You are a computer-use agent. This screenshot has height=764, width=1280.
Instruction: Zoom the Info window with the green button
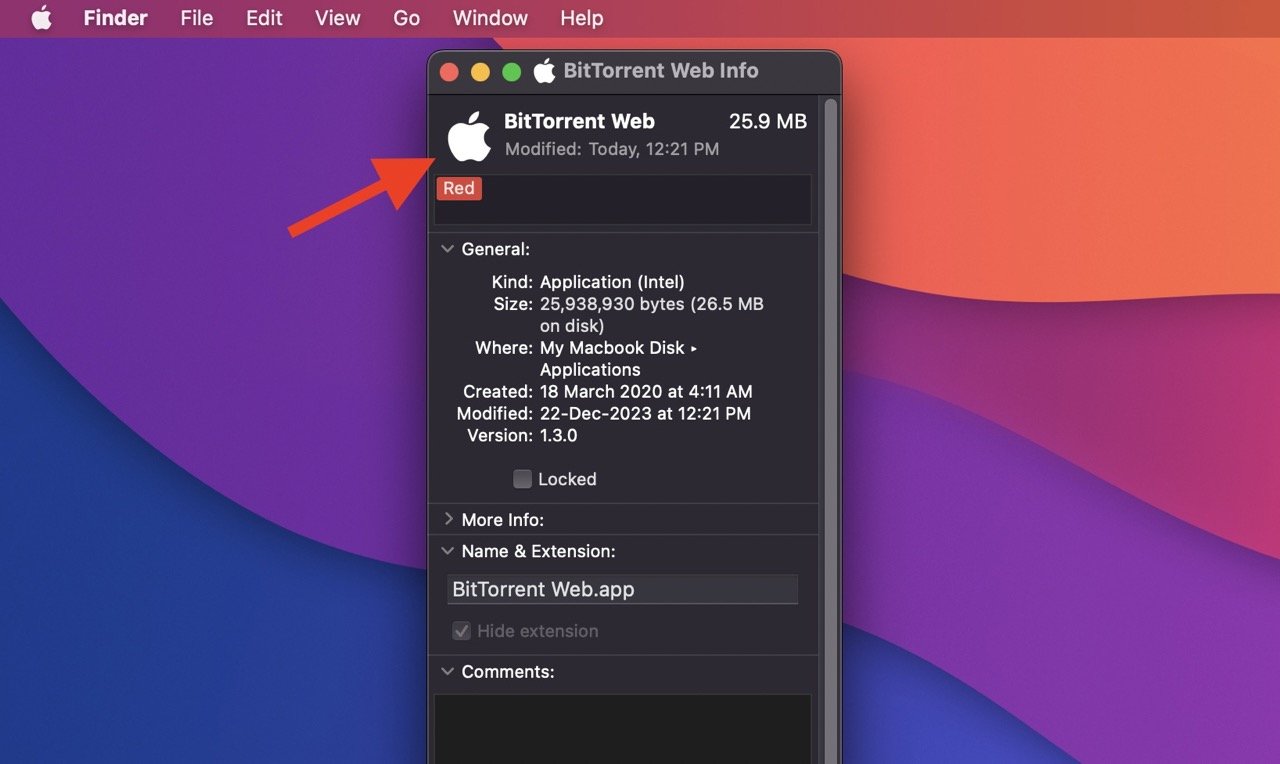511,72
